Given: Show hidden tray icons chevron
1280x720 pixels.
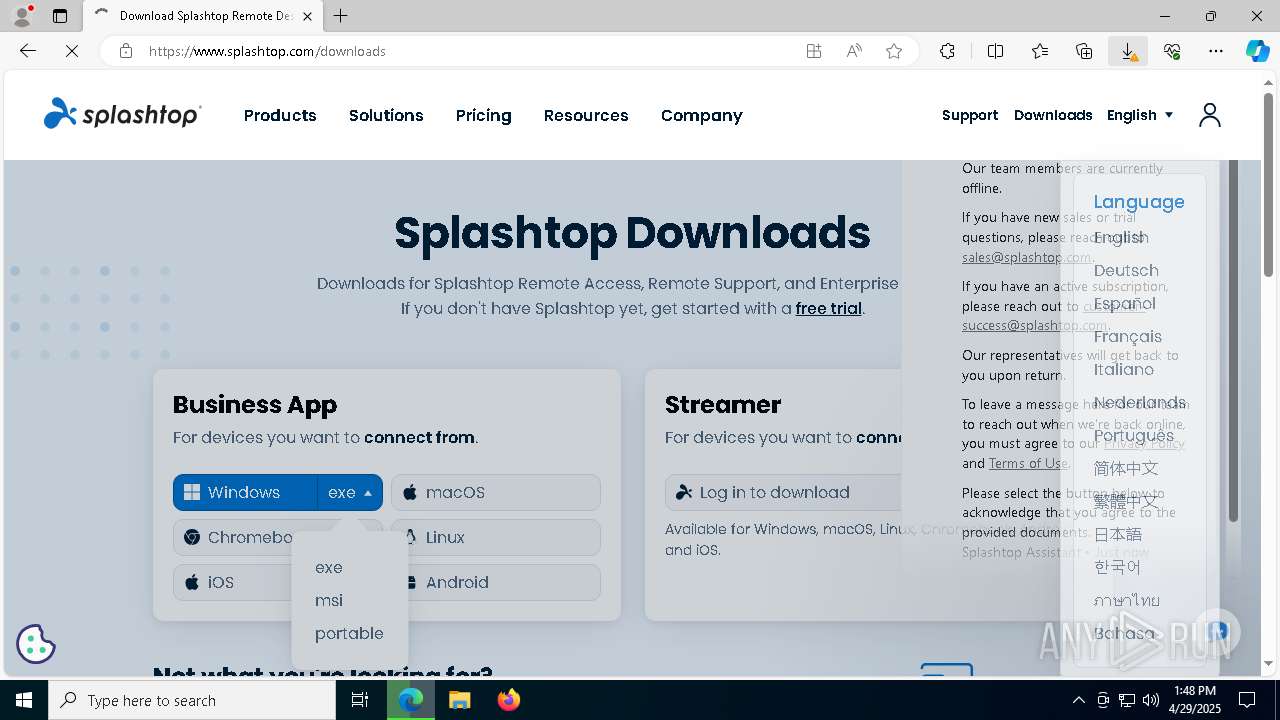Looking at the screenshot, I should (1078, 700).
